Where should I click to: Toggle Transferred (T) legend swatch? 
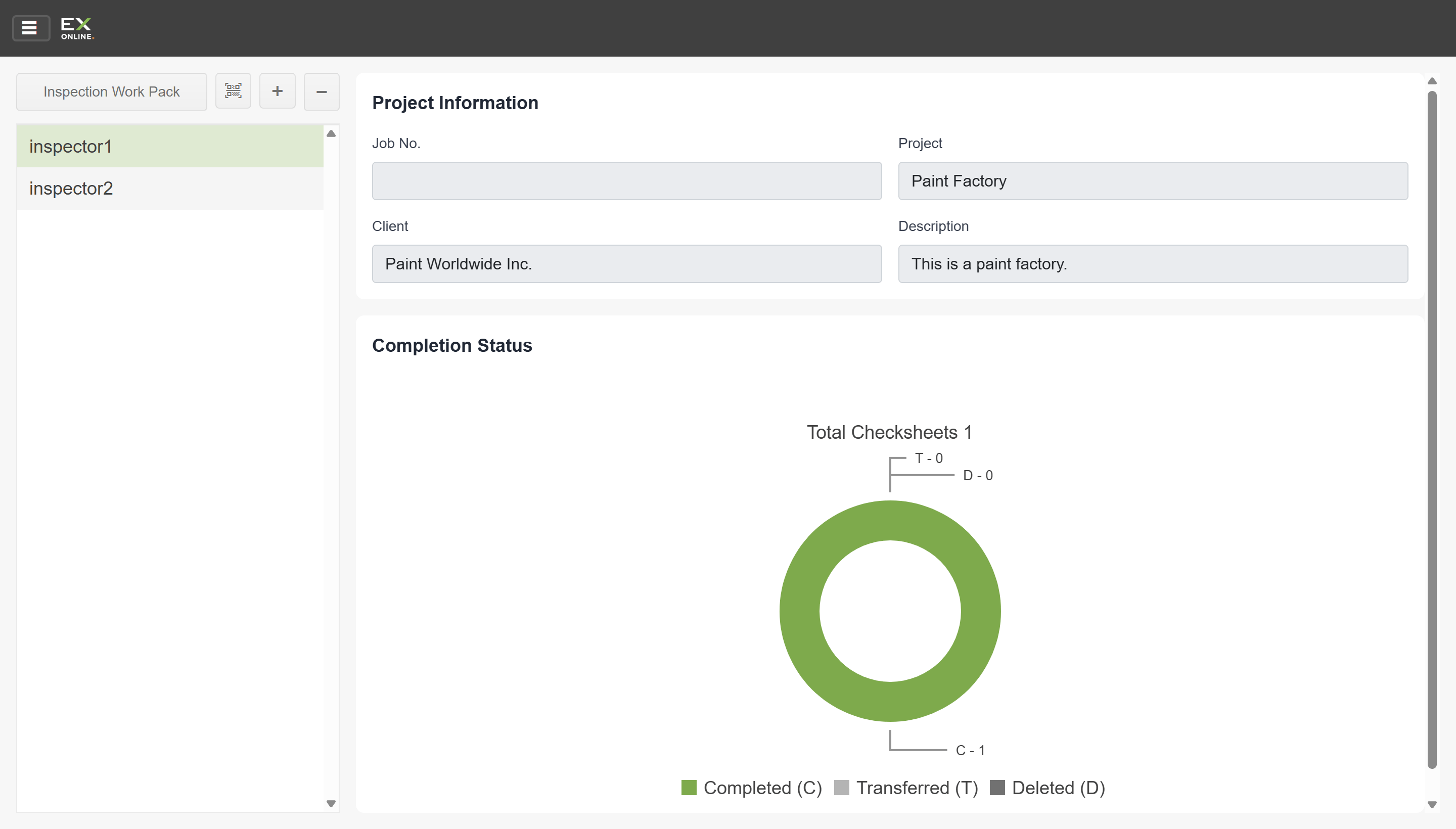841,788
